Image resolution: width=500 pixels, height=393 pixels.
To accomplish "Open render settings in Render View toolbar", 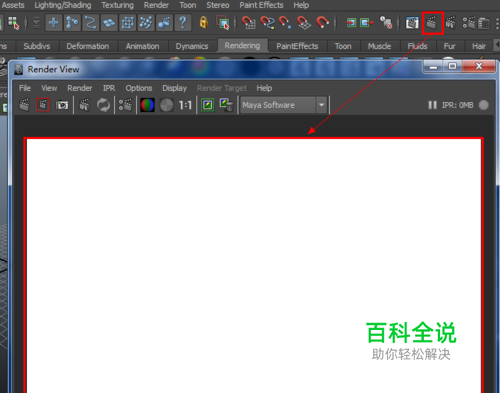I will click(x=125, y=105).
